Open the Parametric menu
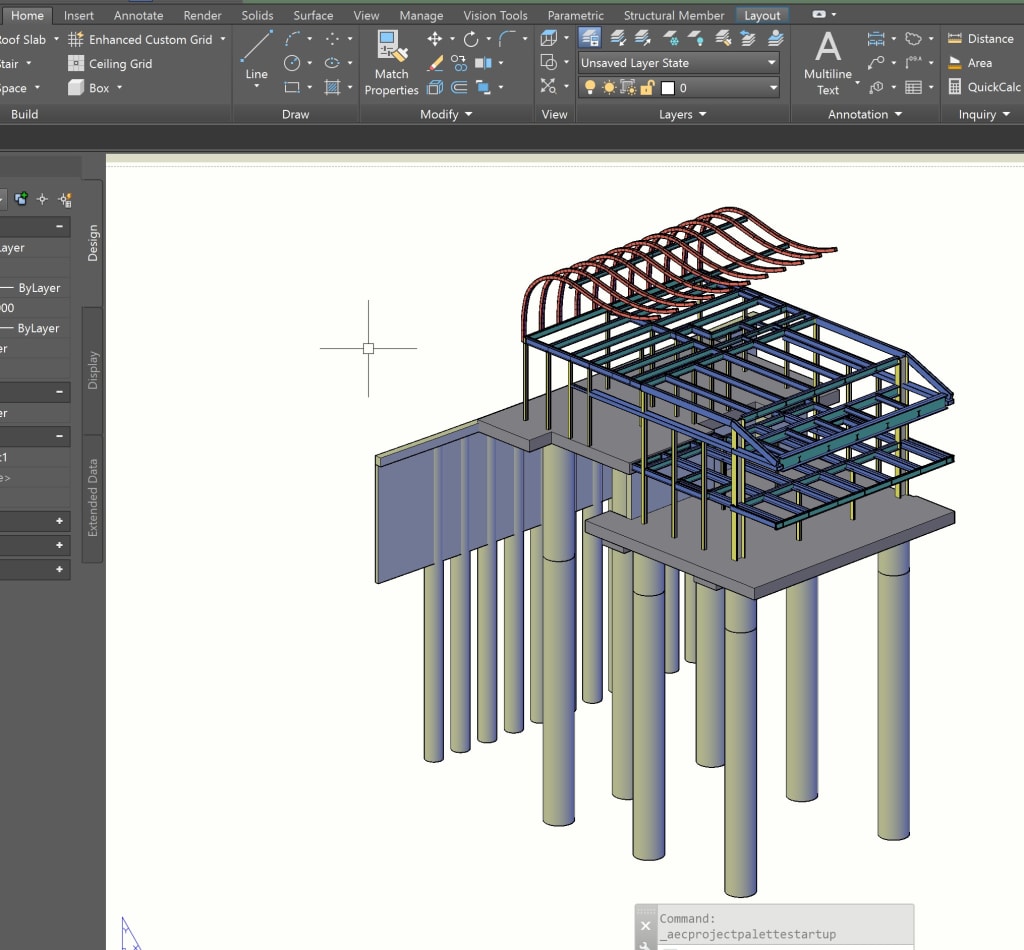This screenshot has width=1024, height=950. tap(575, 15)
